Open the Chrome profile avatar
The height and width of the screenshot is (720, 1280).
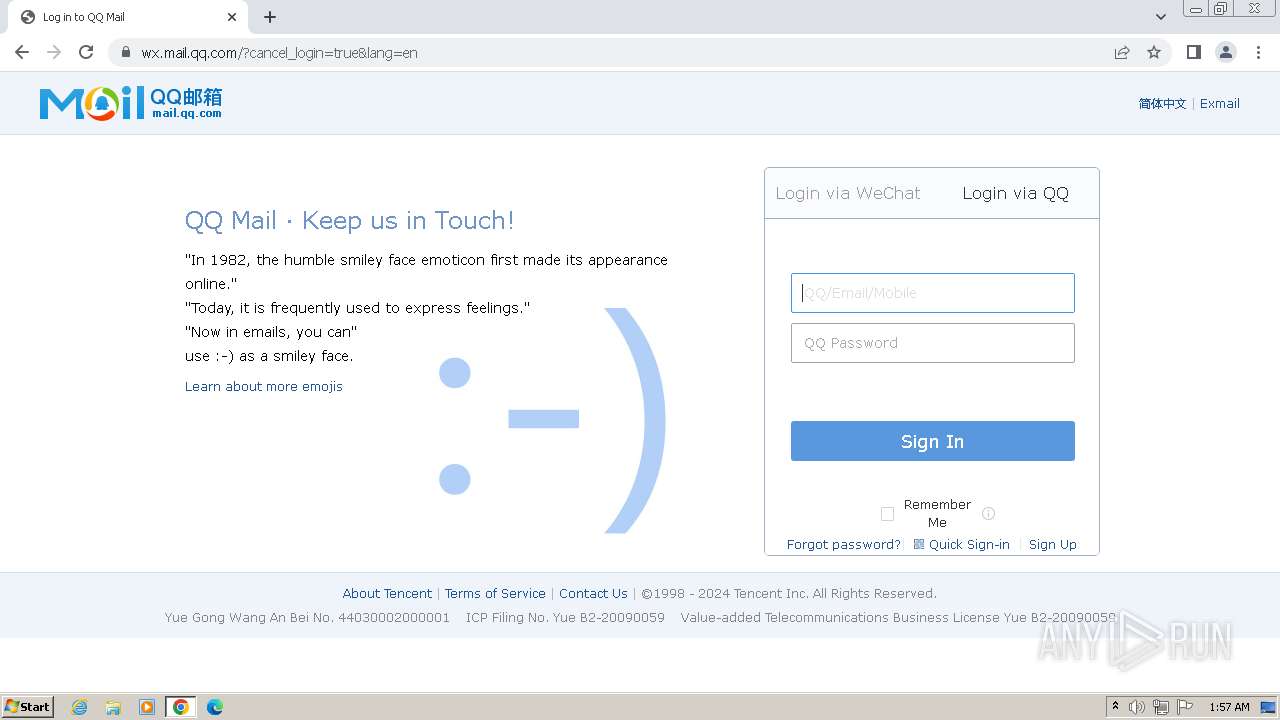pyautogui.click(x=1226, y=52)
